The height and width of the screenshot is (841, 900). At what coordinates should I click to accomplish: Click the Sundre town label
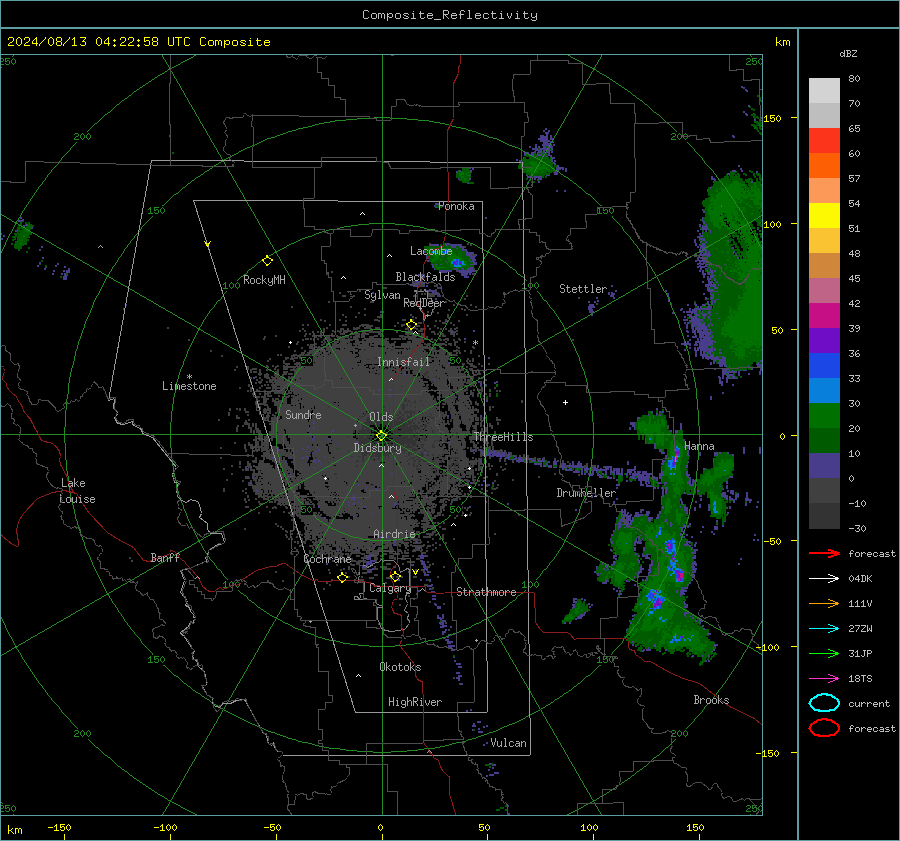coord(303,415)
